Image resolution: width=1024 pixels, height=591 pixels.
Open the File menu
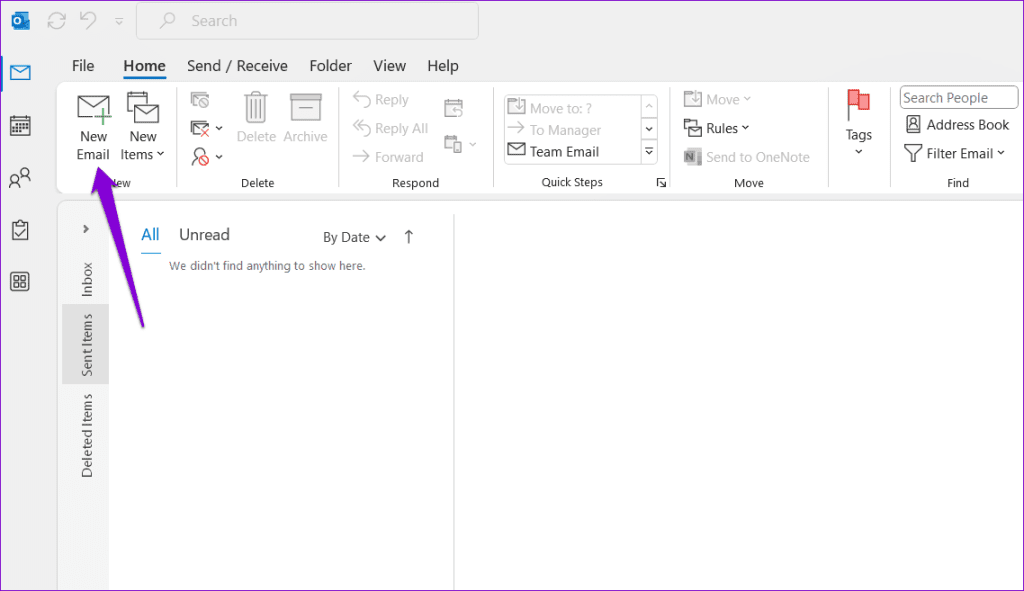click(83, 66)
